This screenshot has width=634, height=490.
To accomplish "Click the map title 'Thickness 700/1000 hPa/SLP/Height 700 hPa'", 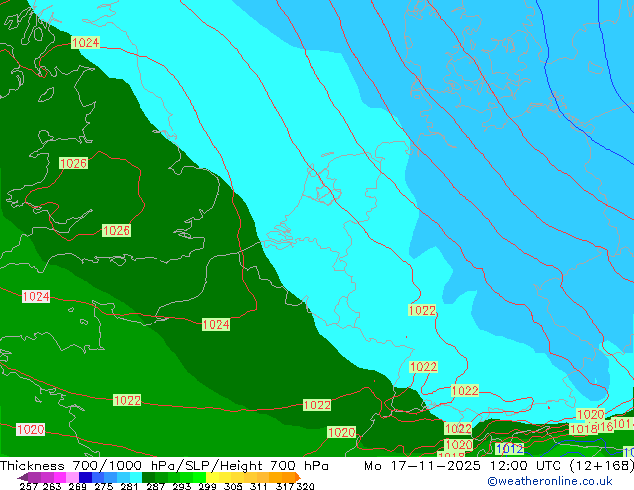I will point(164,466).
